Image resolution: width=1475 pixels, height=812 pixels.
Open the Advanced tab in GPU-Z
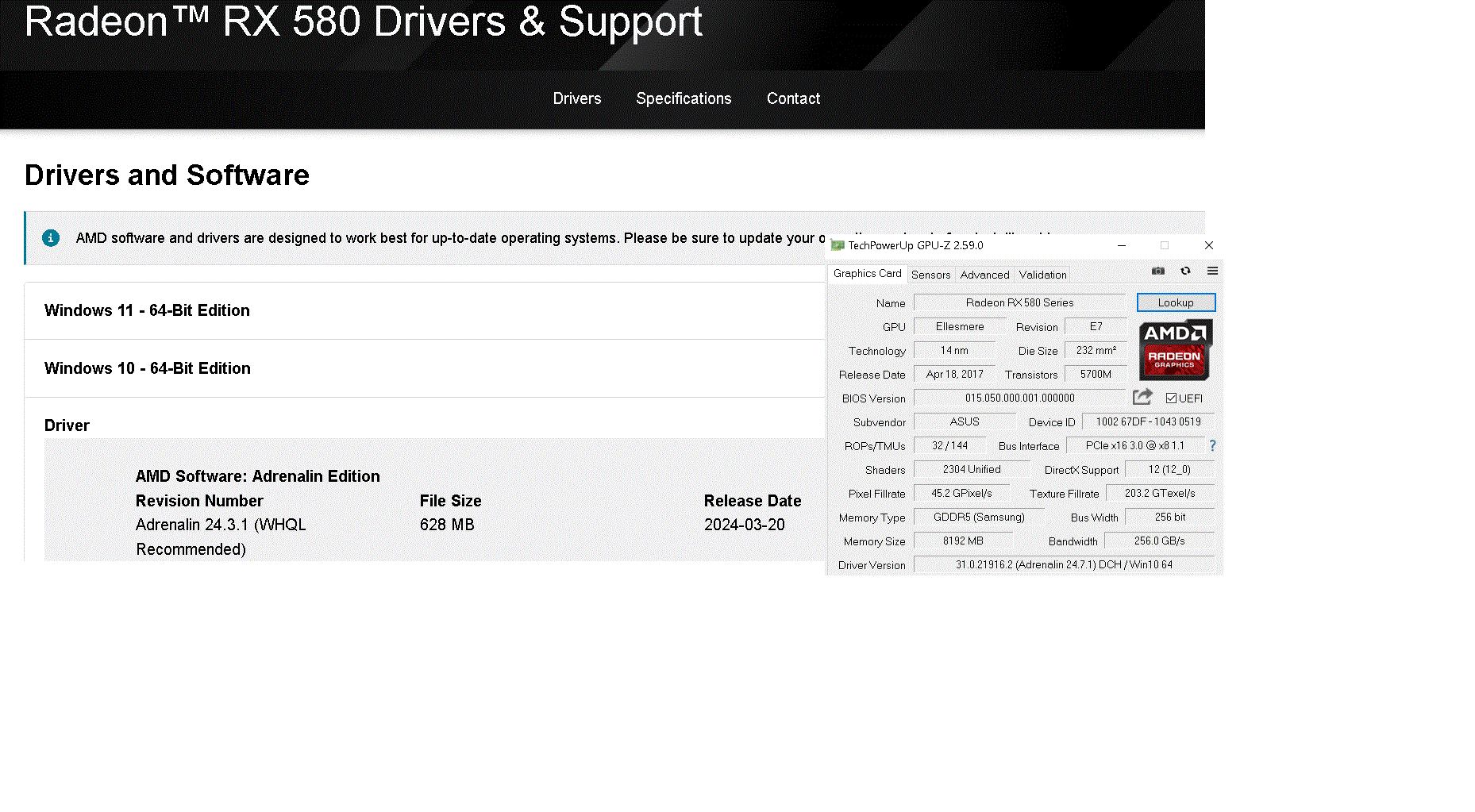point(984,275)
